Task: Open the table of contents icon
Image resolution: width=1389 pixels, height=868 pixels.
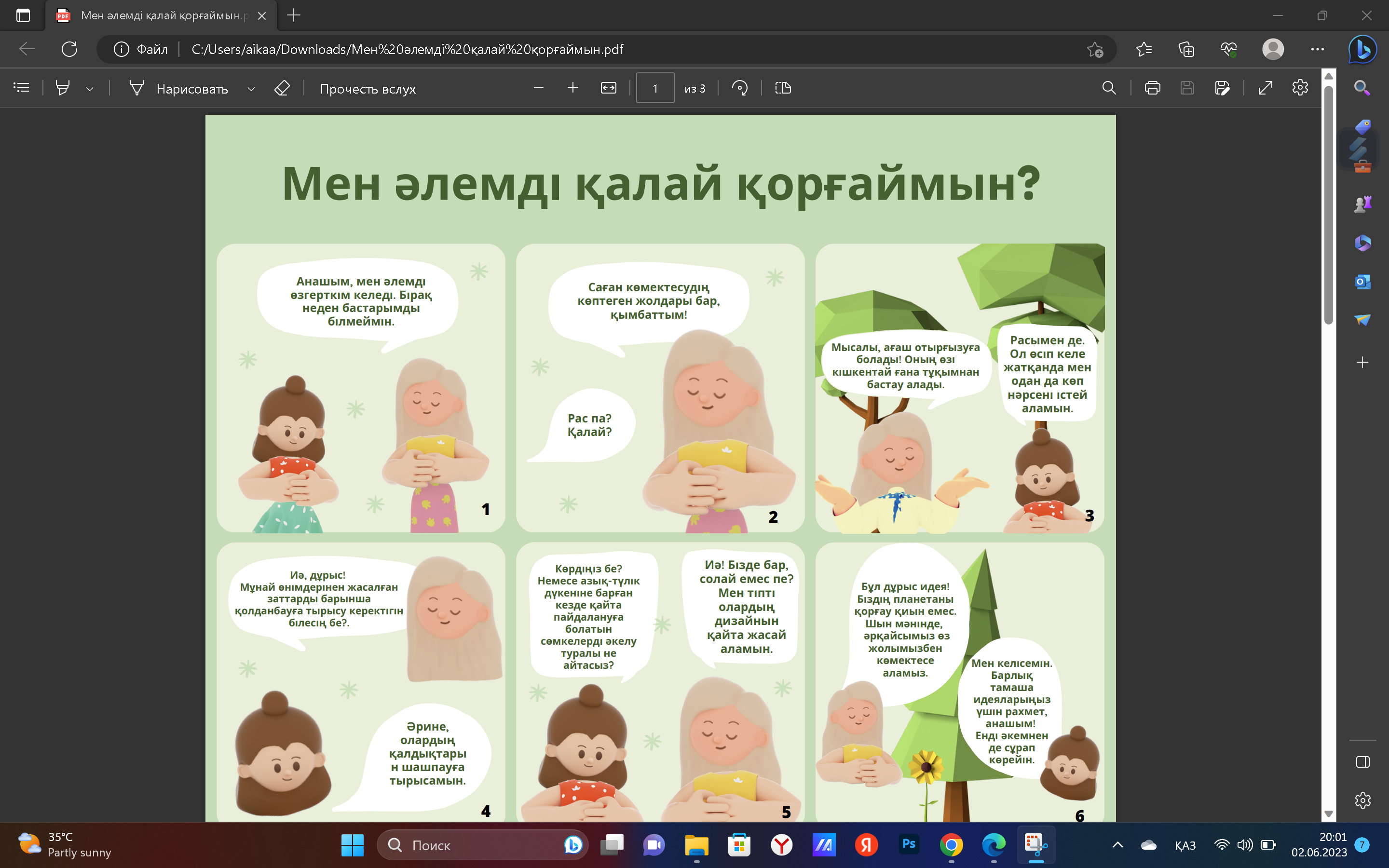Action: pyautogui.click(x=21, y=88)
